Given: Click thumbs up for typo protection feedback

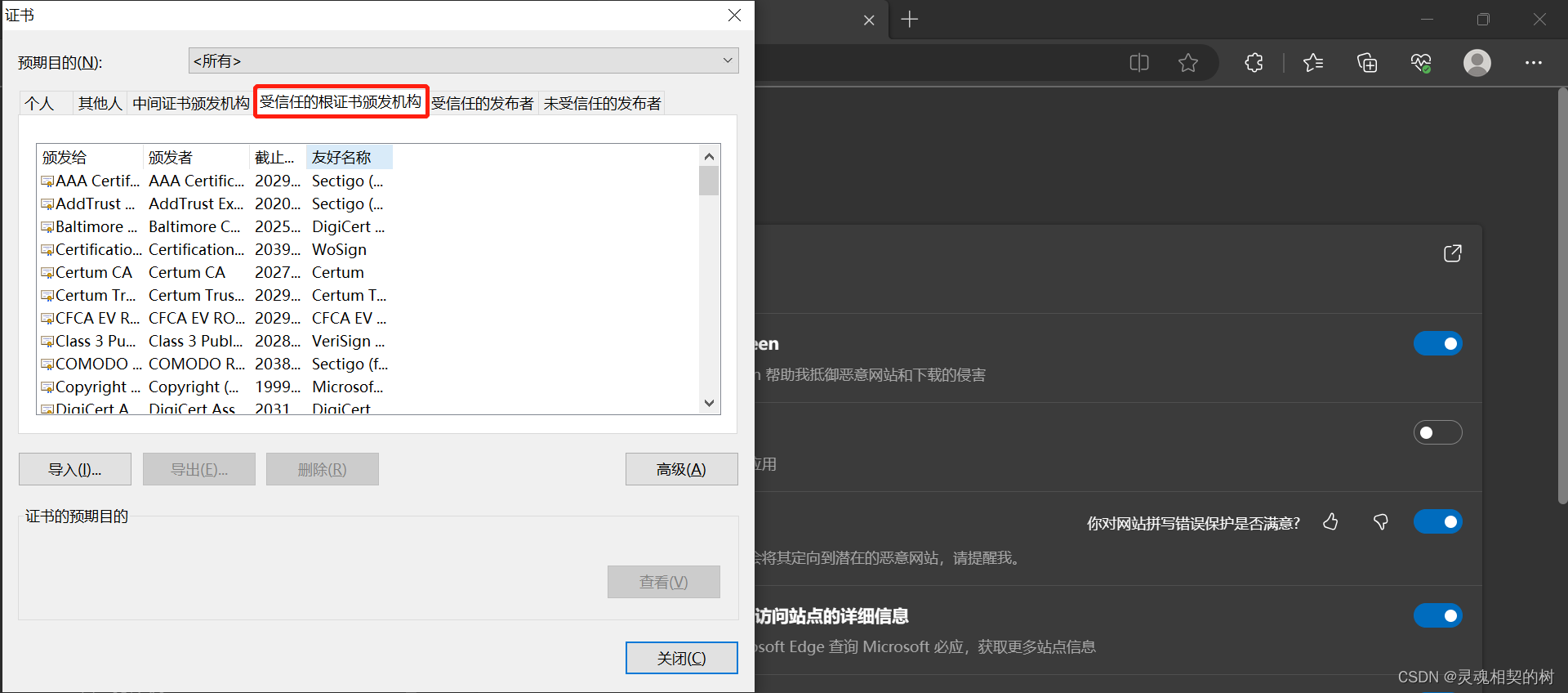Looking at the screenshot, I should pyautogui.click(x=1330, y=522).
